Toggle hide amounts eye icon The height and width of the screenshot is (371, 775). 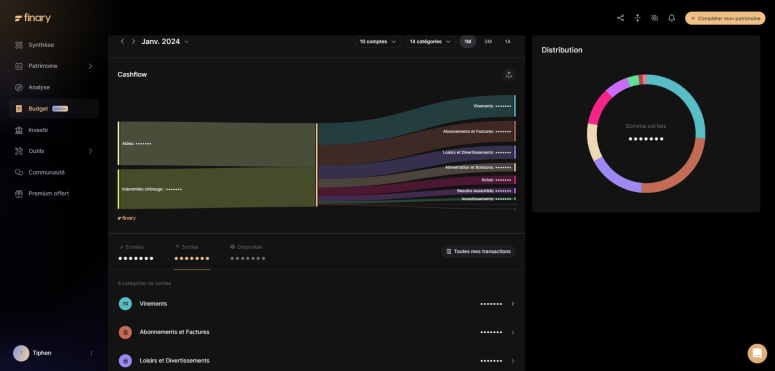point(654,18)
